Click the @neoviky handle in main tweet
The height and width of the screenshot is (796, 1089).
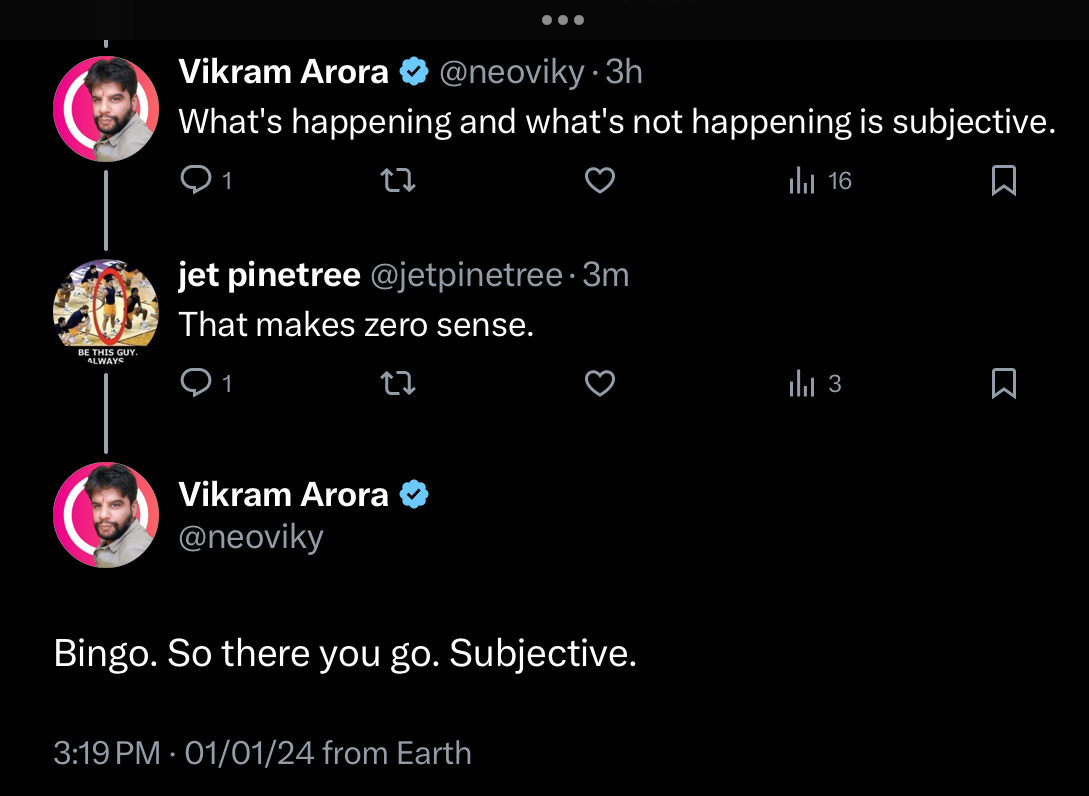click(250, 537)
